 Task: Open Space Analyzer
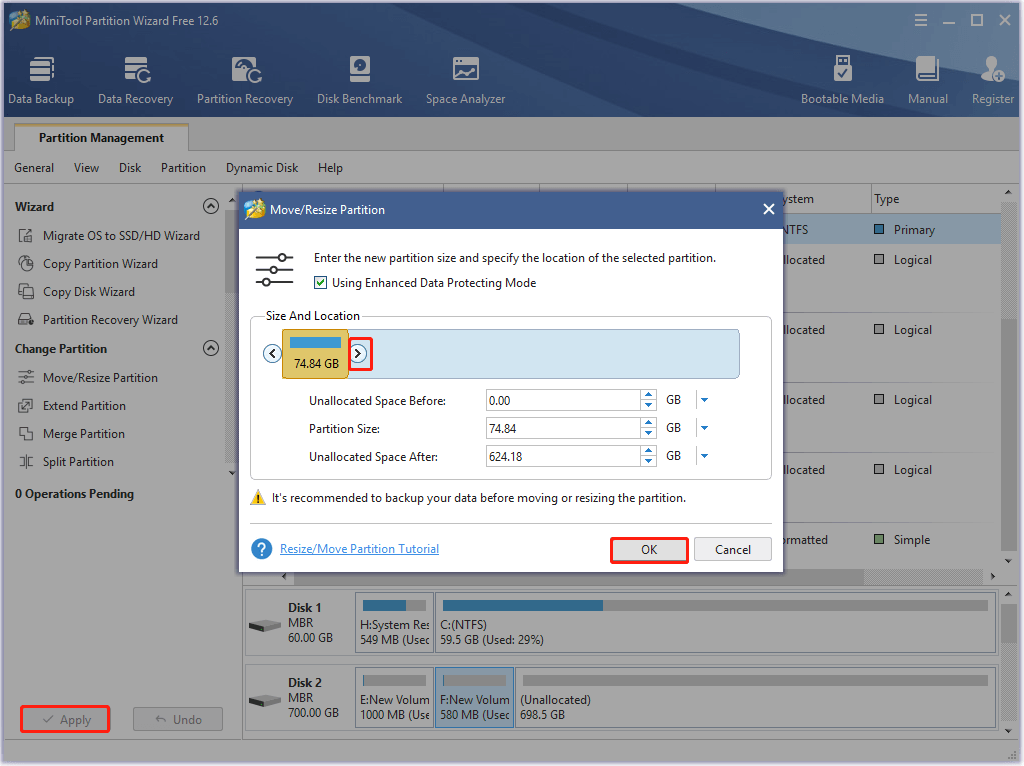tap(466, 80)
